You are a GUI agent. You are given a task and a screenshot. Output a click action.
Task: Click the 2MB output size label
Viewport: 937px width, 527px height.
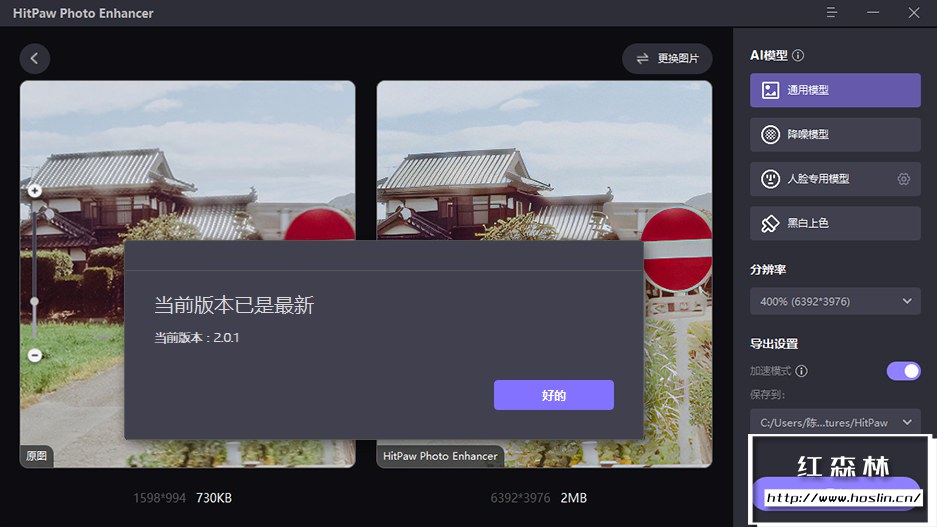pos(574,498)
